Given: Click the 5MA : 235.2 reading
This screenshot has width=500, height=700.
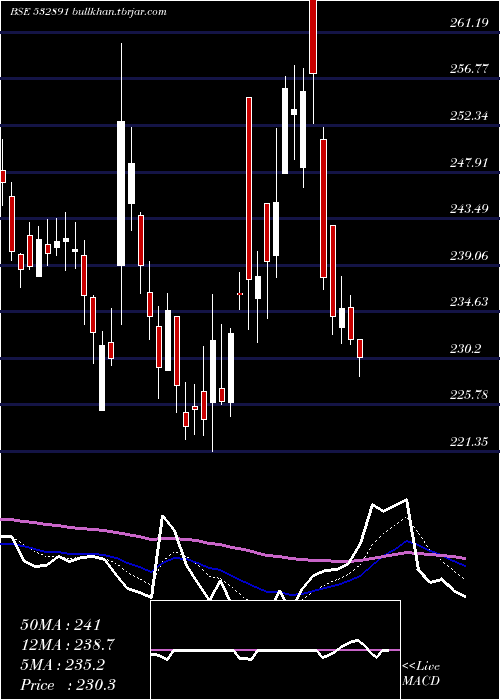Looking at the screenshot, I should pyautogui.click(x=62, y=665).
